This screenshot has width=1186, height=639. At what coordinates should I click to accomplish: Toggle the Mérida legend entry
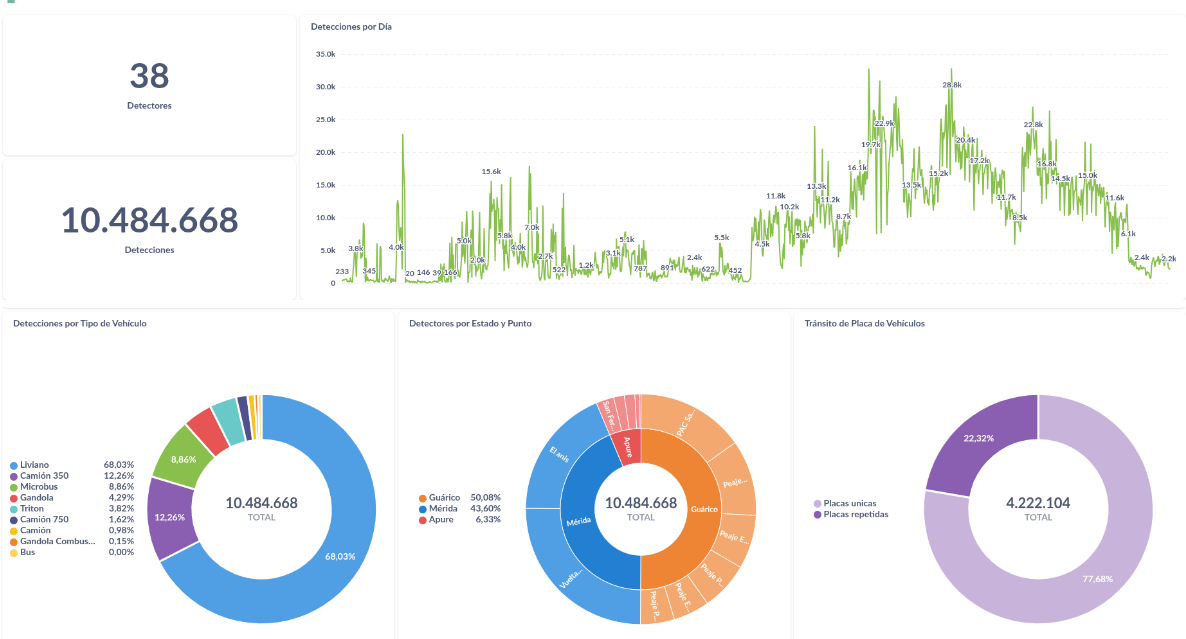click(x=443, y=508)
